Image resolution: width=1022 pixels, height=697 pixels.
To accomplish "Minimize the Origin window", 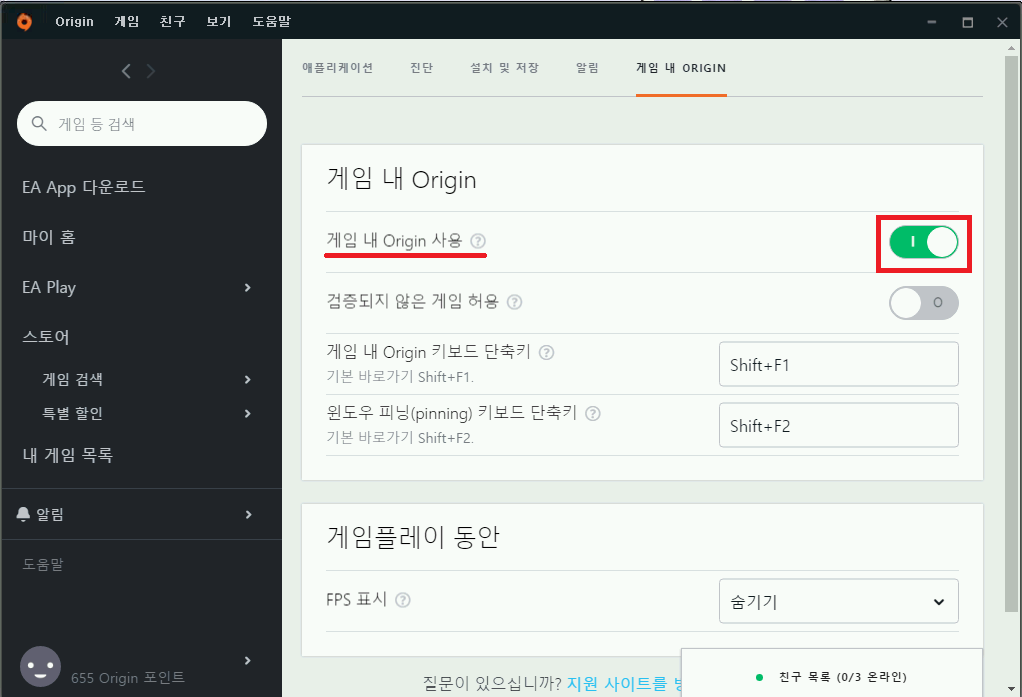I will coord(932,22).
